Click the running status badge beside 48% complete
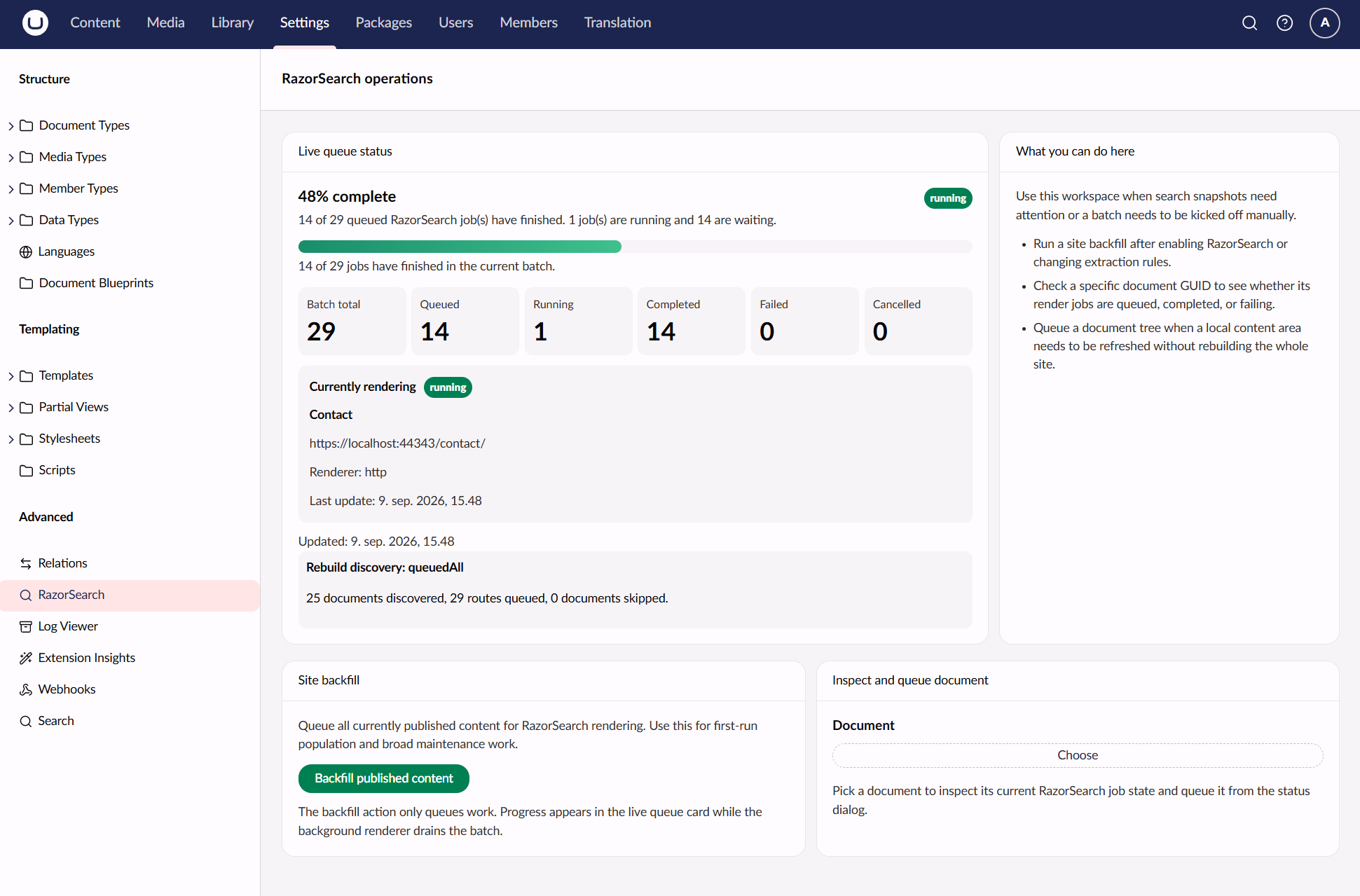Screen dimensions: 1360x896 948,198
